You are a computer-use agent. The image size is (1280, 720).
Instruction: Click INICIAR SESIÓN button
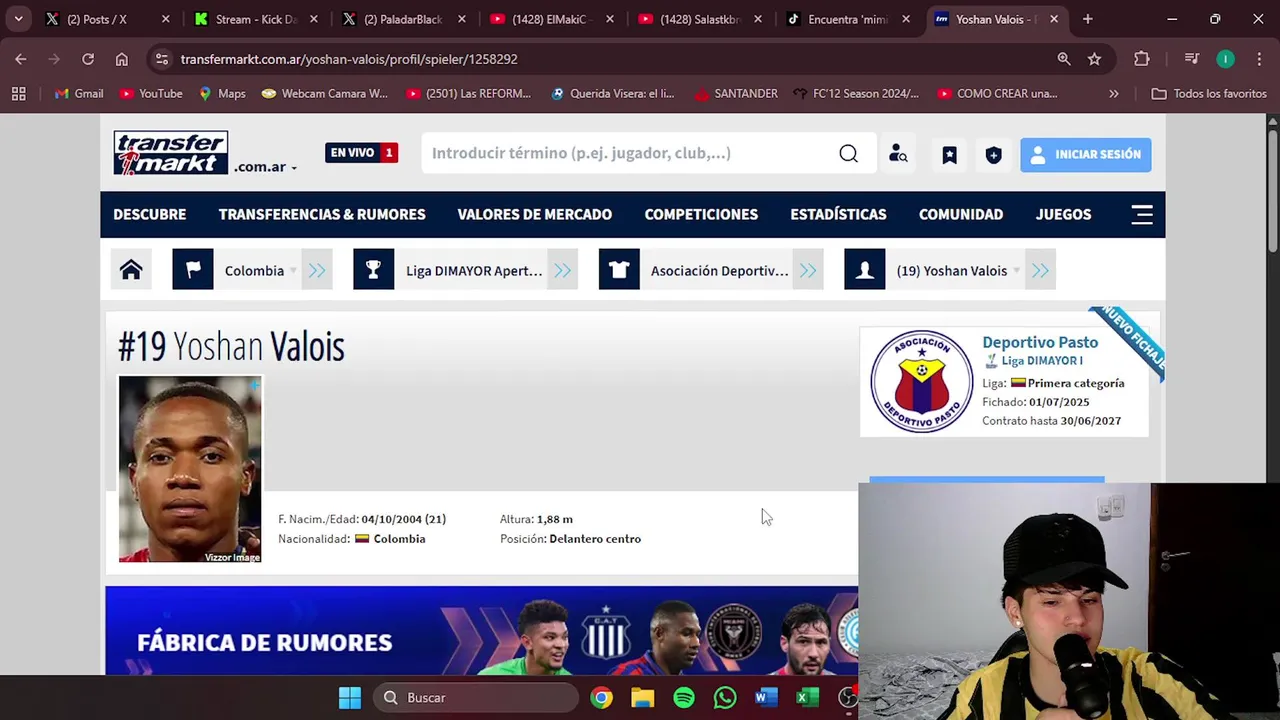pyautogui.click(x=1085, y=154)
